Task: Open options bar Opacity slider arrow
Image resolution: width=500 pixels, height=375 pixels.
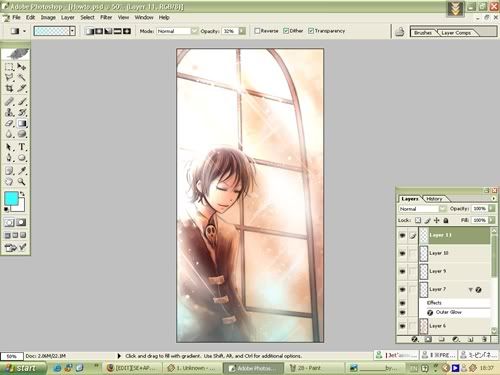Action: click(x=242, y=31)
